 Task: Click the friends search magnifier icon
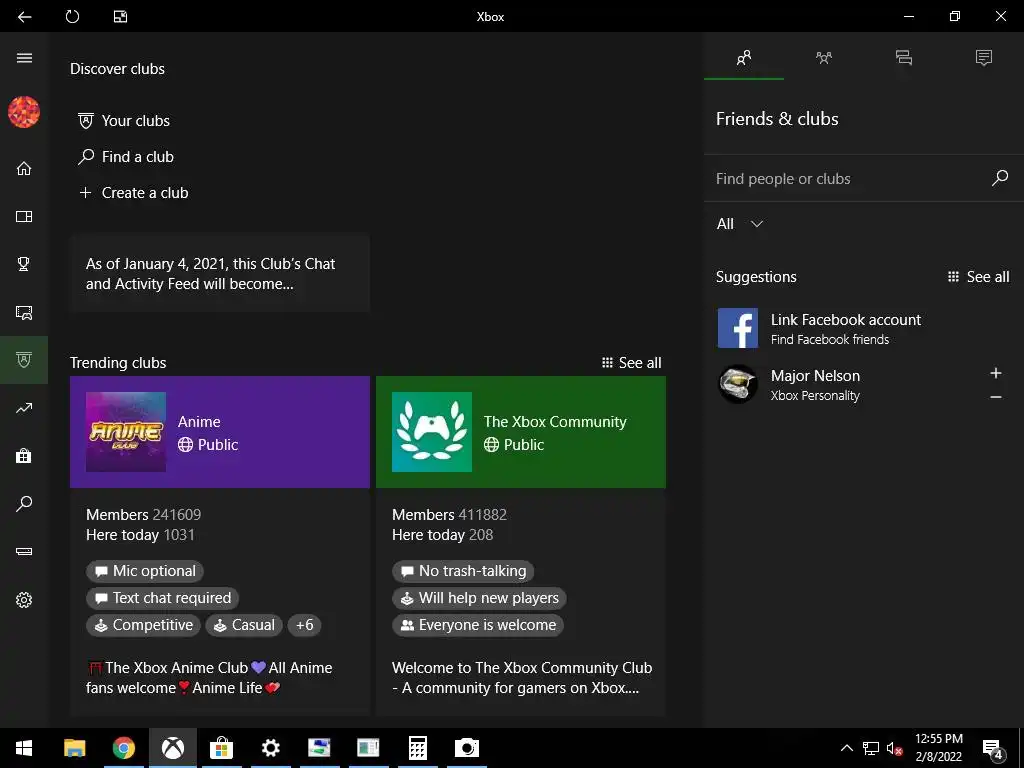(1000, 178)
